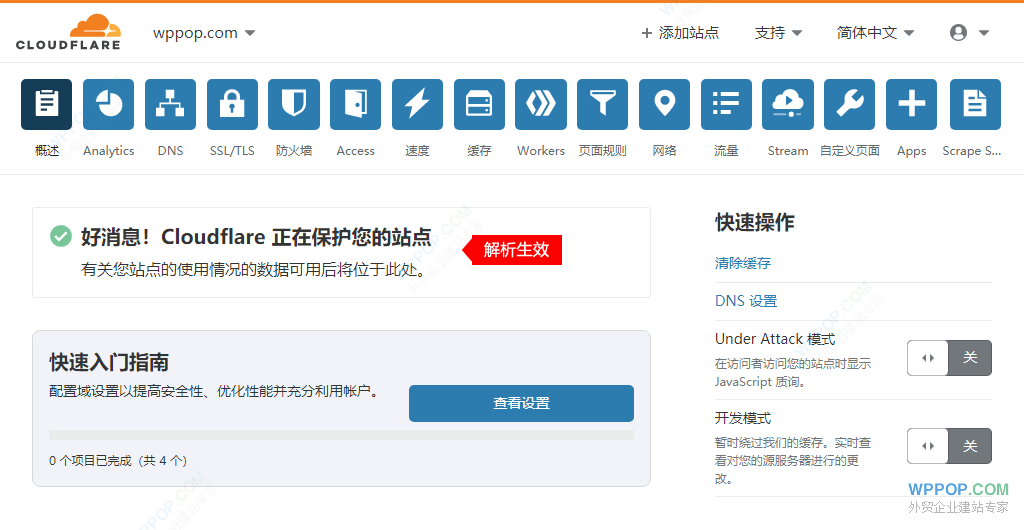Screen dimensions: 1024x530
Task: Open the user account avatar menu
Action: [970, 33]
